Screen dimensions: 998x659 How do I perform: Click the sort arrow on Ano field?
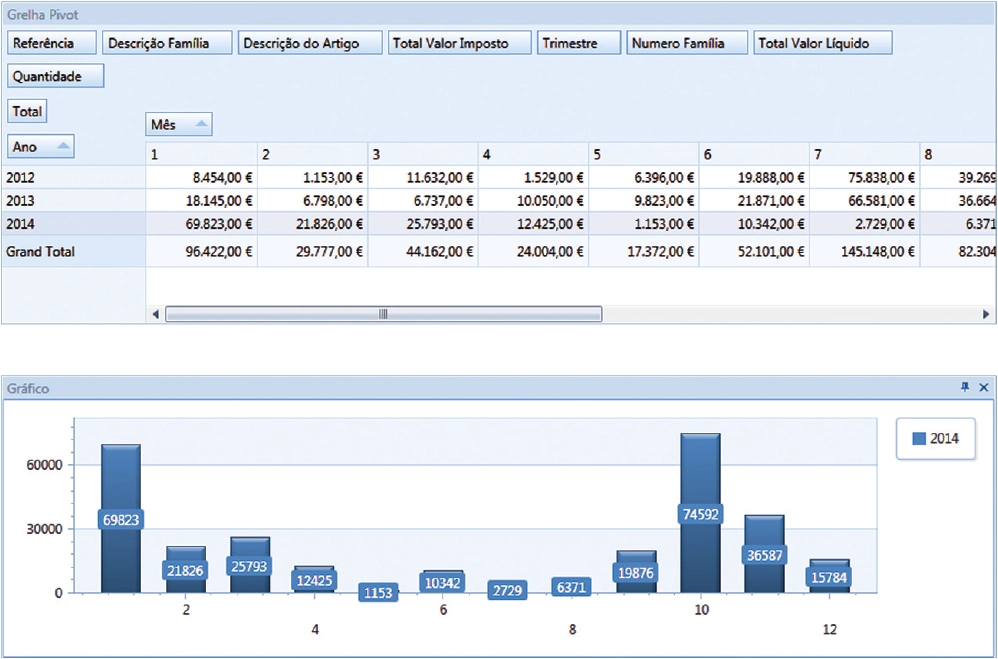pyautogui.click(x=62, y=147)
